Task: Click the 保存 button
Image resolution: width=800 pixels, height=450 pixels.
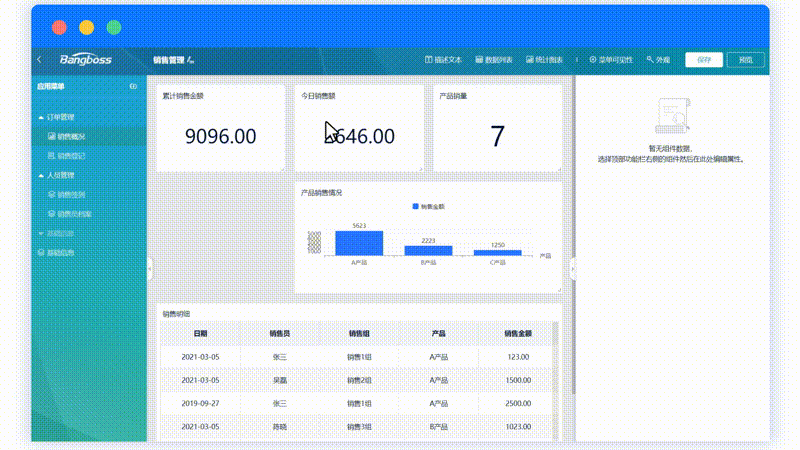Action: 704,60
